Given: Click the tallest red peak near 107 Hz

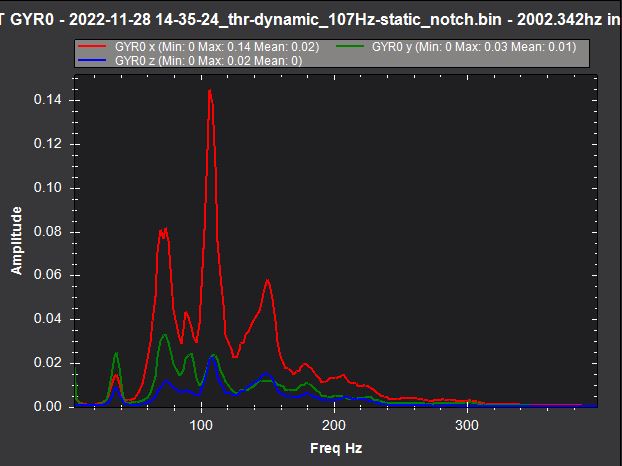Looking at the screenshot, I should click(x=210, y=92).
